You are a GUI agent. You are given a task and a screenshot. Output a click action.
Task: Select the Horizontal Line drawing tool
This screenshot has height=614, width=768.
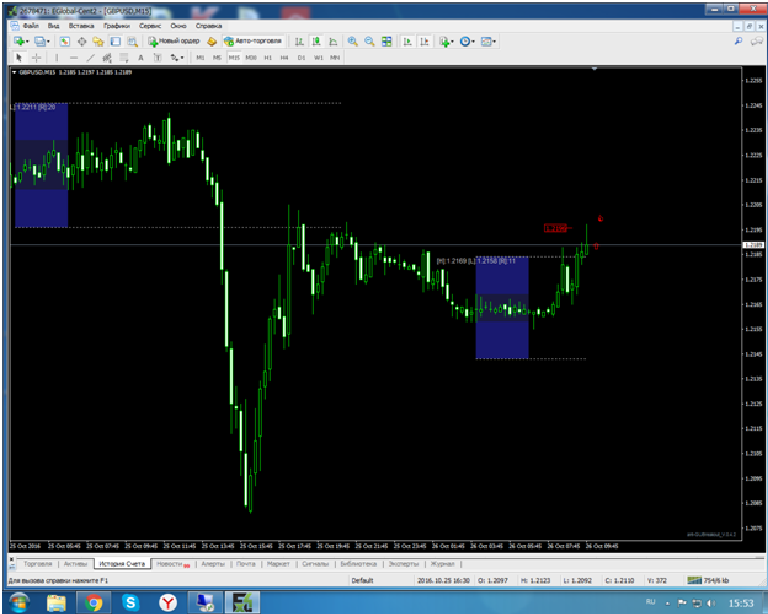74,58
